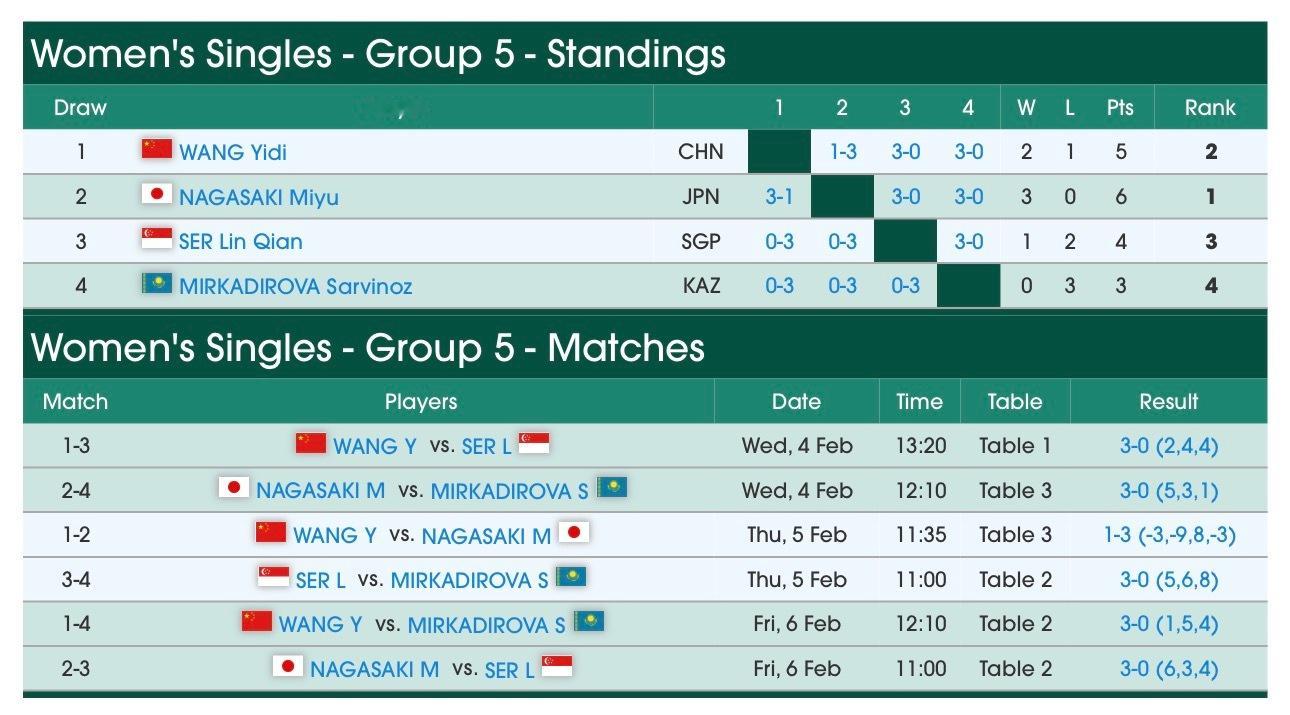Image resolution: width=1290 pixels, height=715 pixels.
Task: Click the China flag beside WANG Yidi
Action: pyautogui.click(x=157, y=150)
